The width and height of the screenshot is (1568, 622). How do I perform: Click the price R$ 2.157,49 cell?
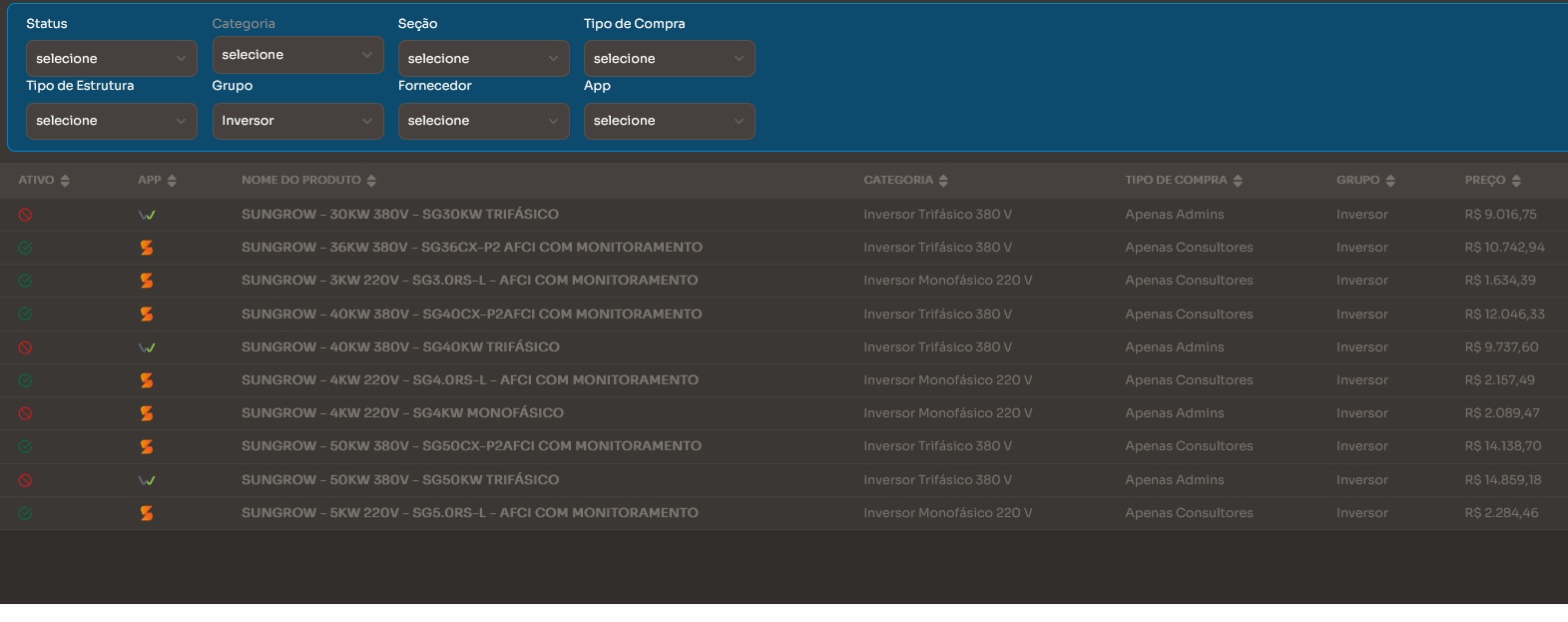1499,380
